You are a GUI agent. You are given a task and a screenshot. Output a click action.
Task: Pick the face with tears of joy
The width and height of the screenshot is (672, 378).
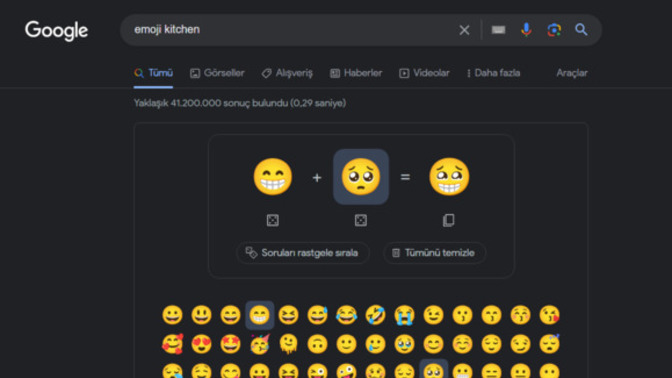[346, 315]
